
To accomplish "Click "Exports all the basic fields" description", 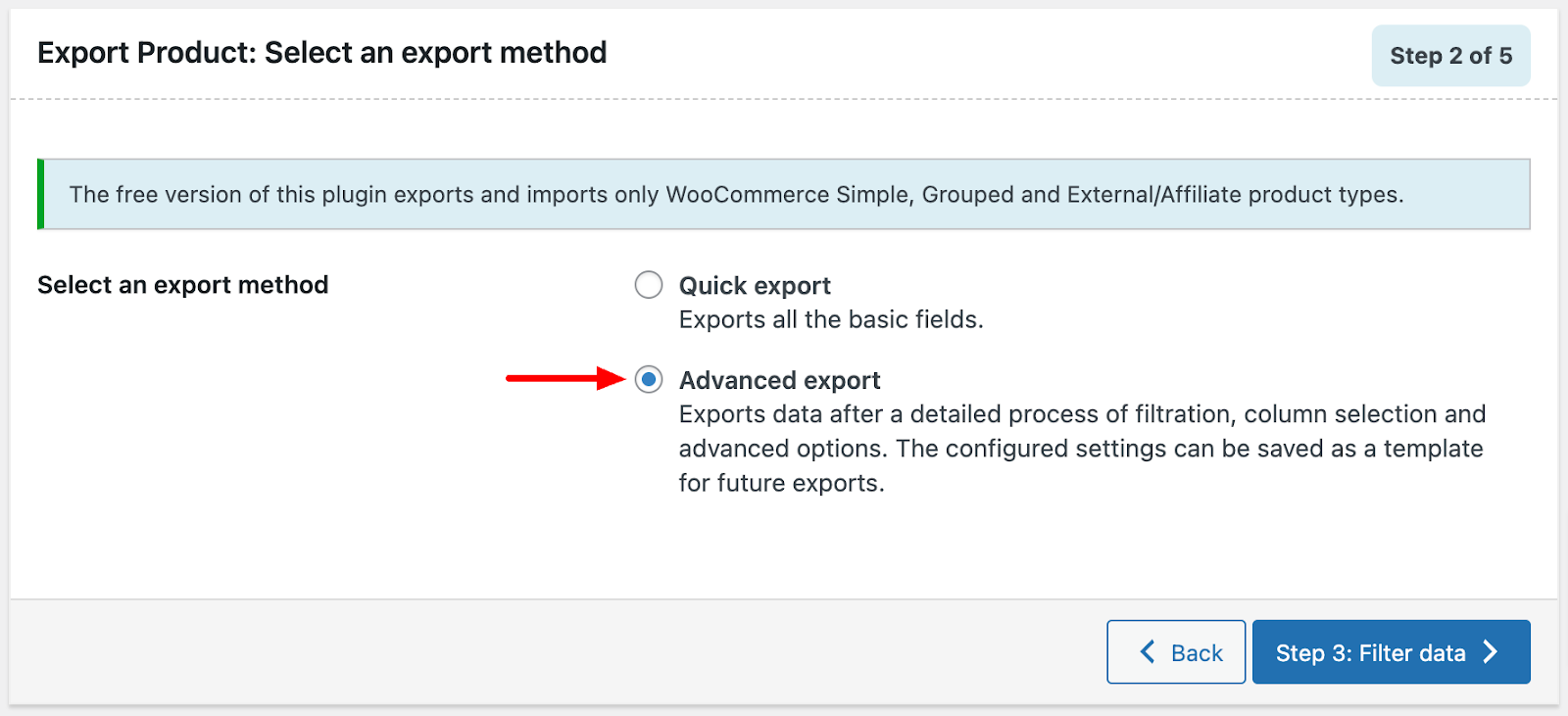I will pyautogui.click(x=831, y=320).
